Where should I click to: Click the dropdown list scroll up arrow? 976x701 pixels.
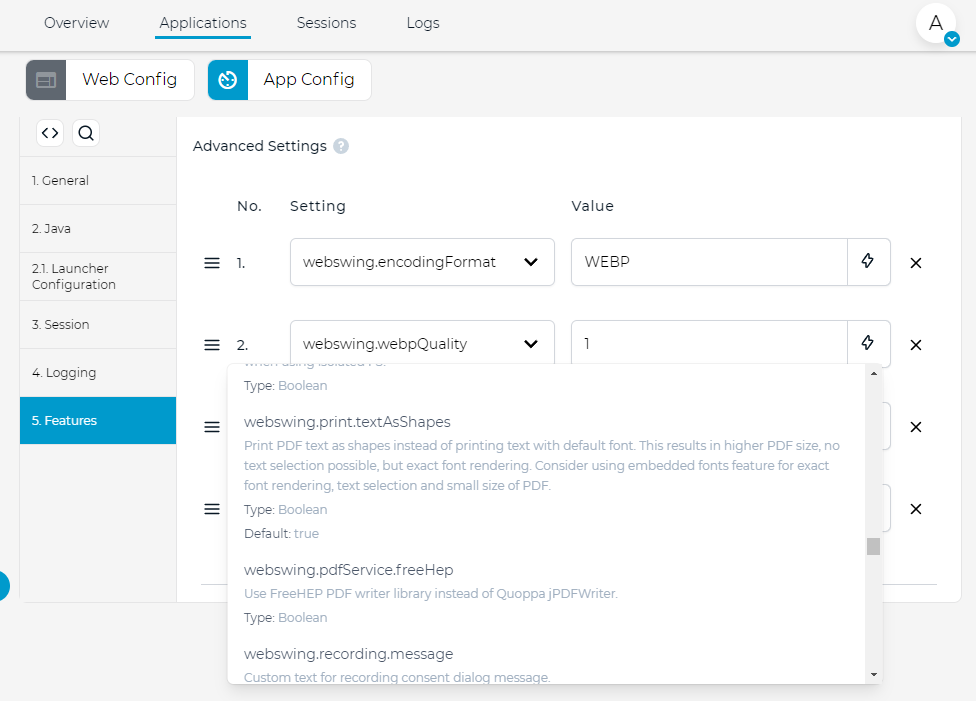coord(874,374)
